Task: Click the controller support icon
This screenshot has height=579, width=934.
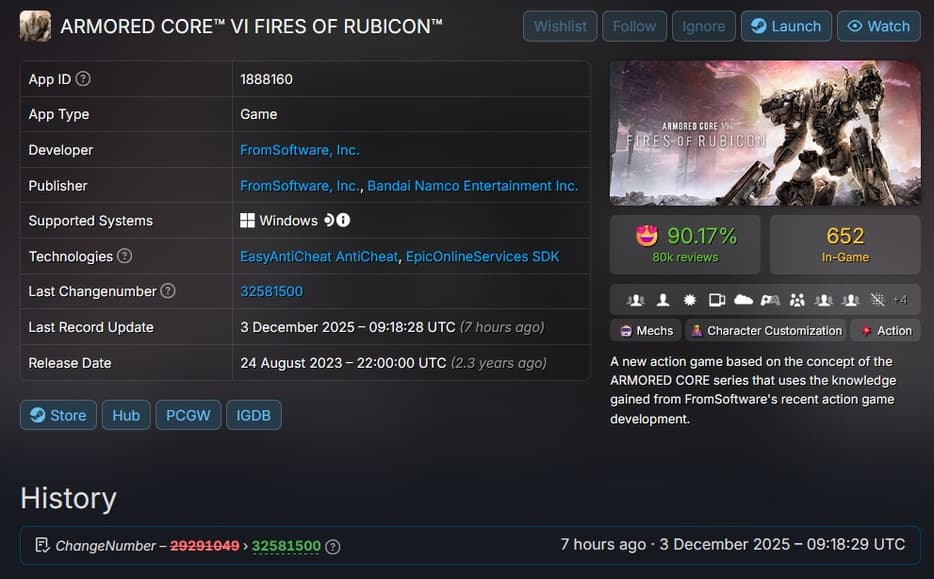Action: coord(770,300)
